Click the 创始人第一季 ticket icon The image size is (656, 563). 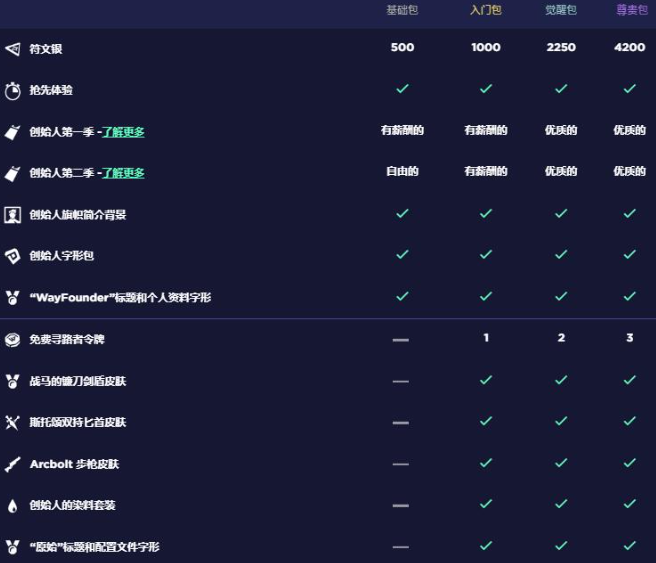tap(12, 132)
